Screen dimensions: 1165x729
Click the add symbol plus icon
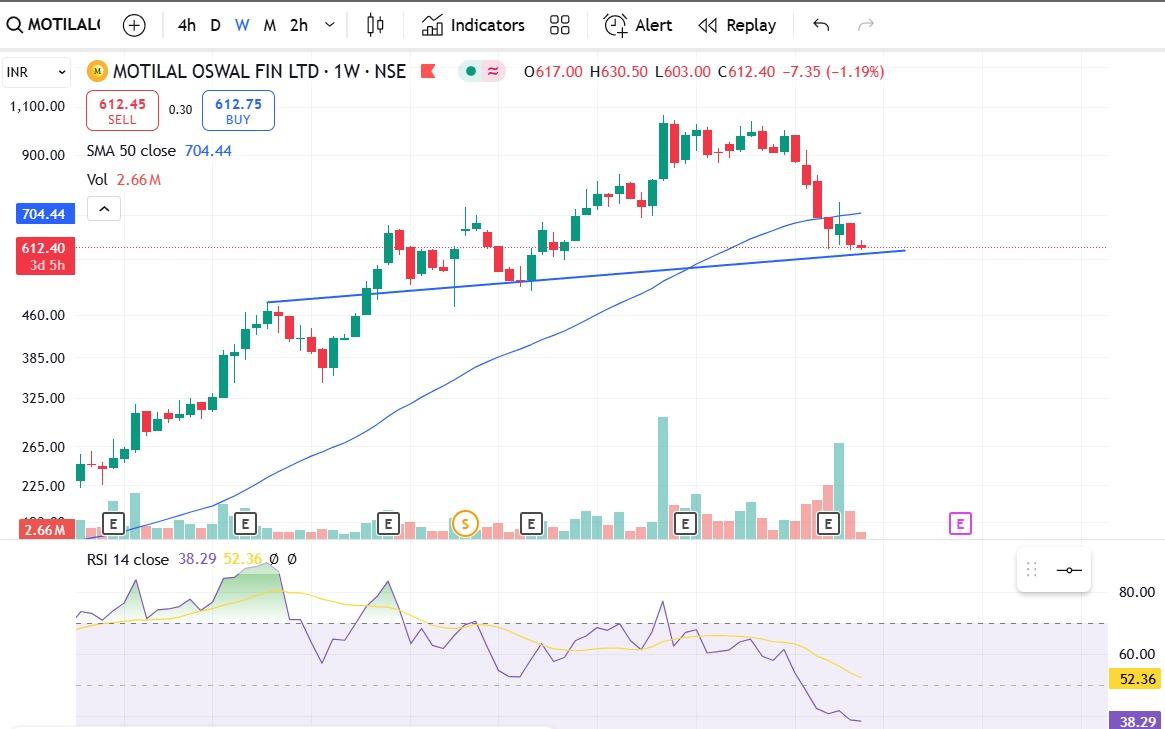click(134, 25)
